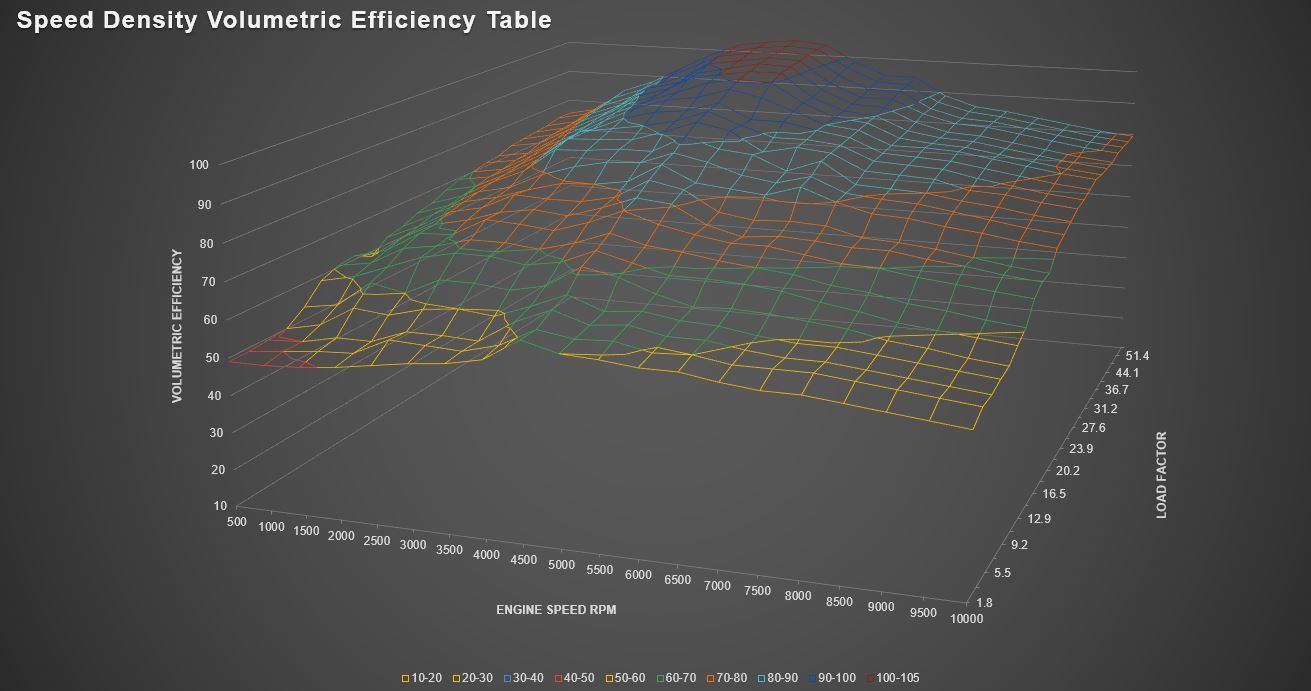The height and width of the screenshot is (691, 1311).
Task: Select the 1.8 load factor label
Action: coord(986,602)
